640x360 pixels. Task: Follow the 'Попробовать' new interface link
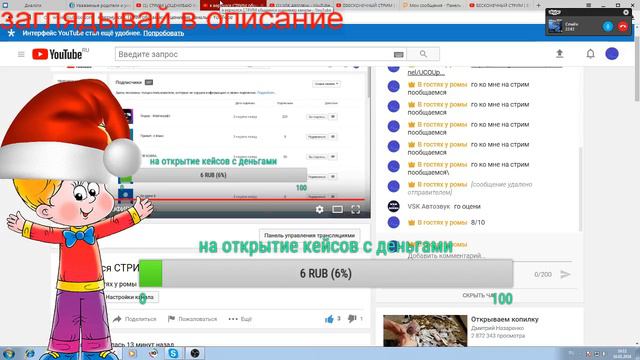tap(163, 33)
